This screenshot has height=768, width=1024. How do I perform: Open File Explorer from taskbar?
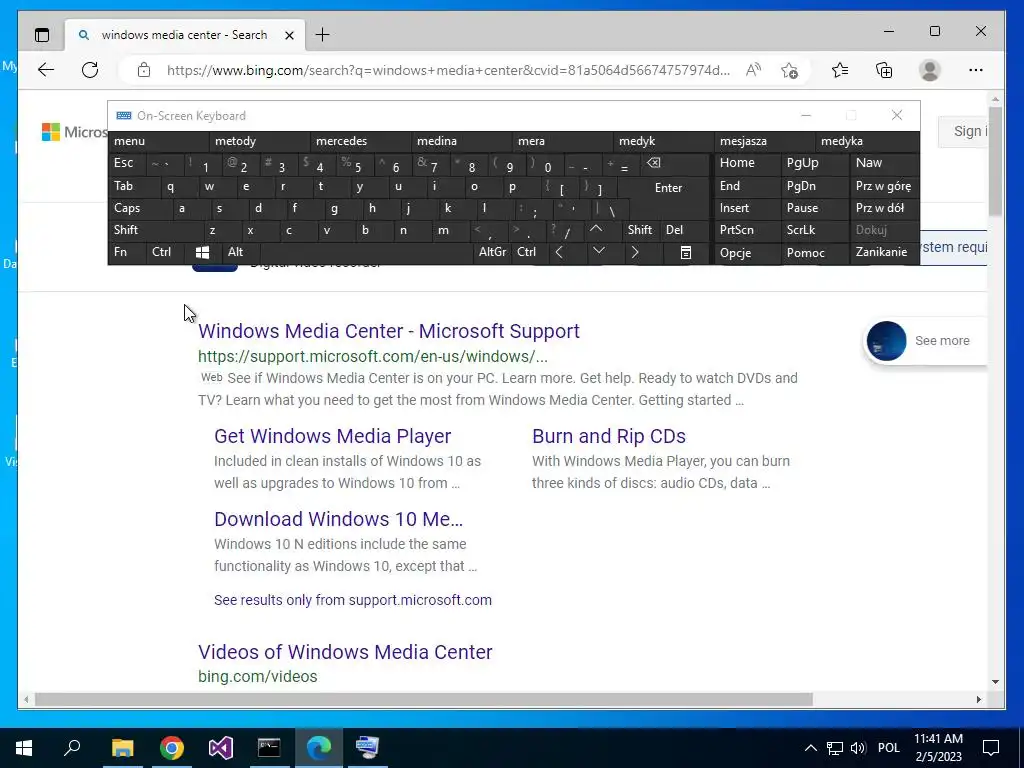122,748
